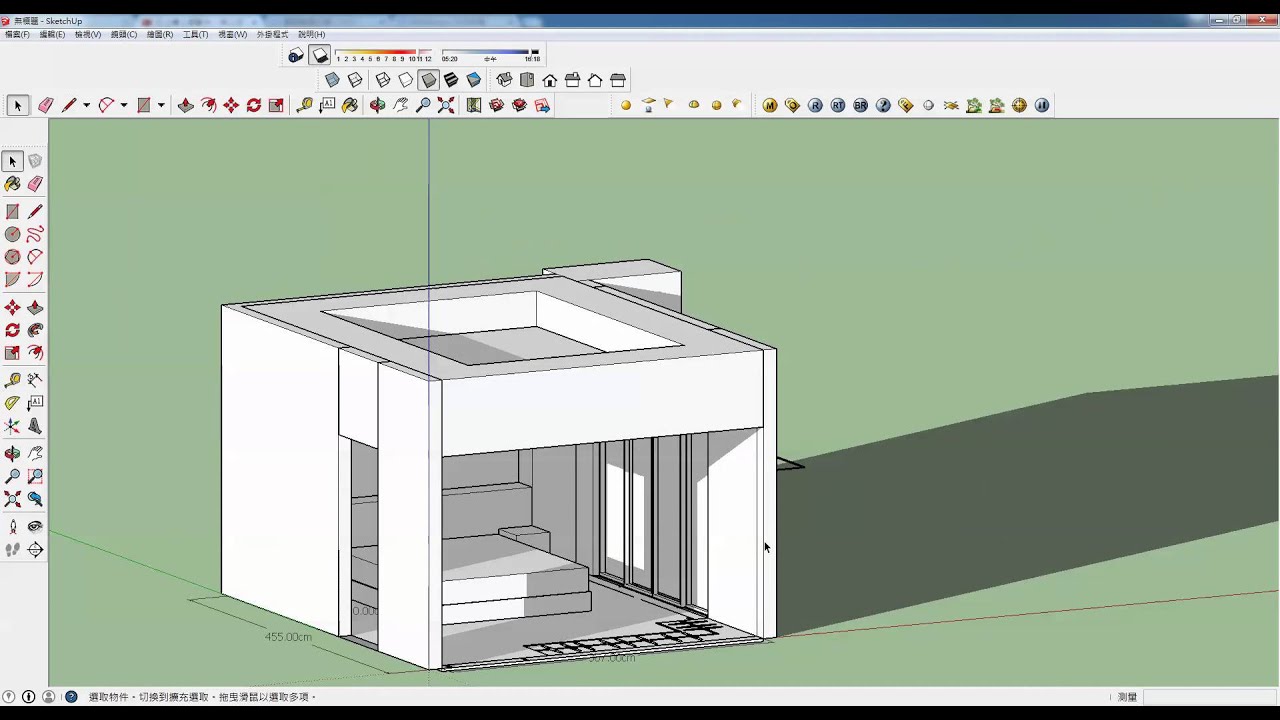
Task: Choose the Text label tool in top toolbar
Action: click(x=327, y=105)
